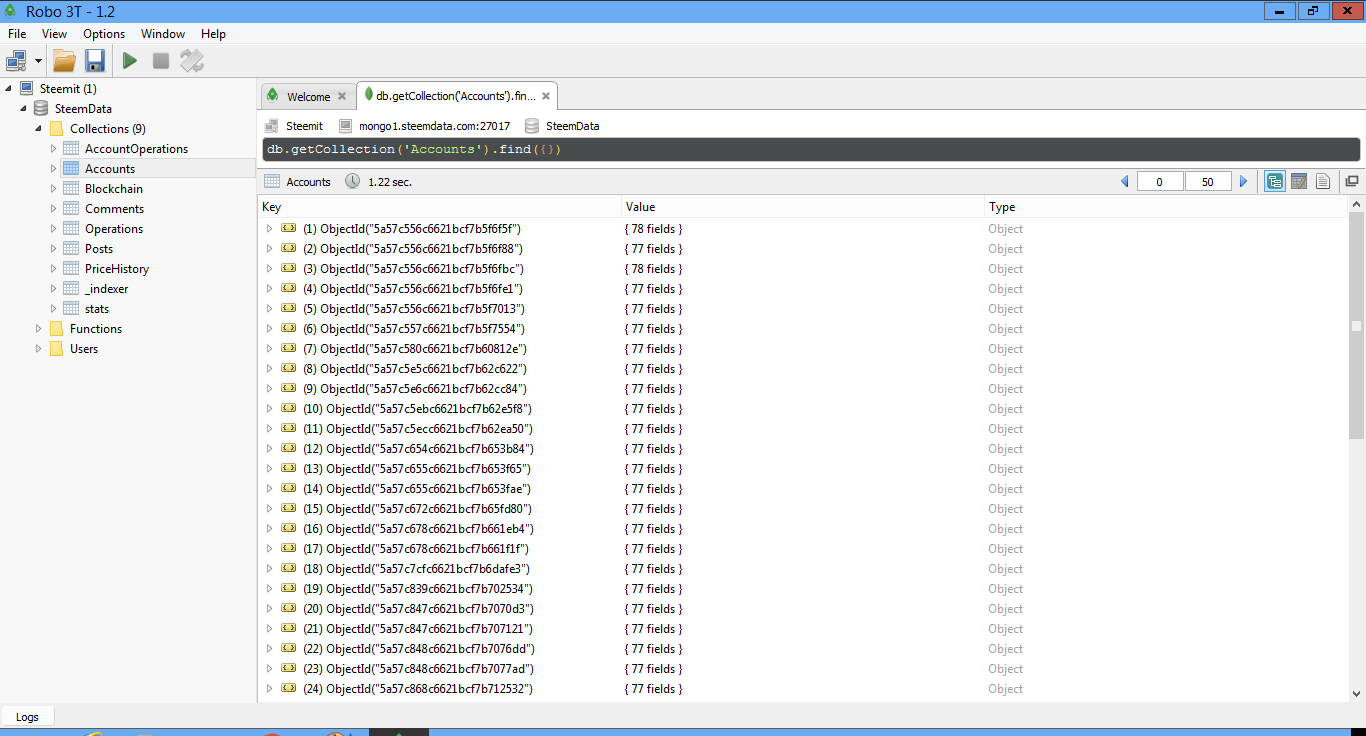Screen dimensions: 1366x736
Task: Open the File menu
Action: click(17, 34)
